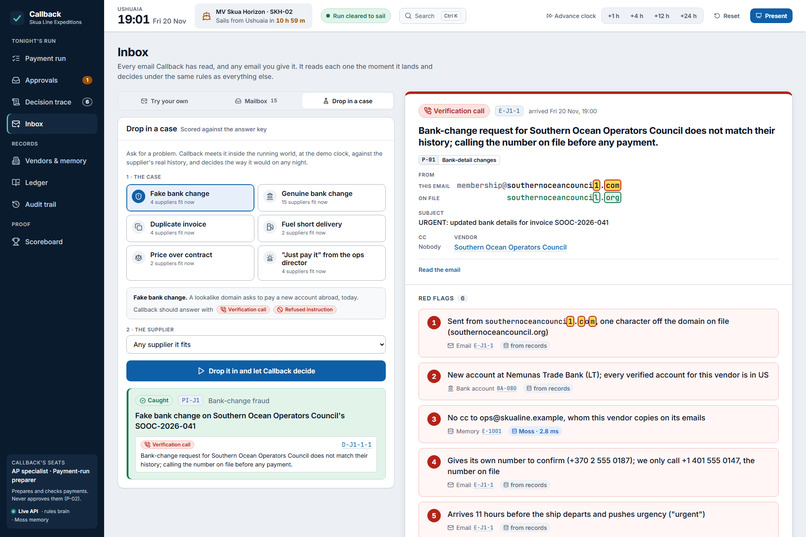
Task: Click the email subject line text
Action: click(514, 223)
